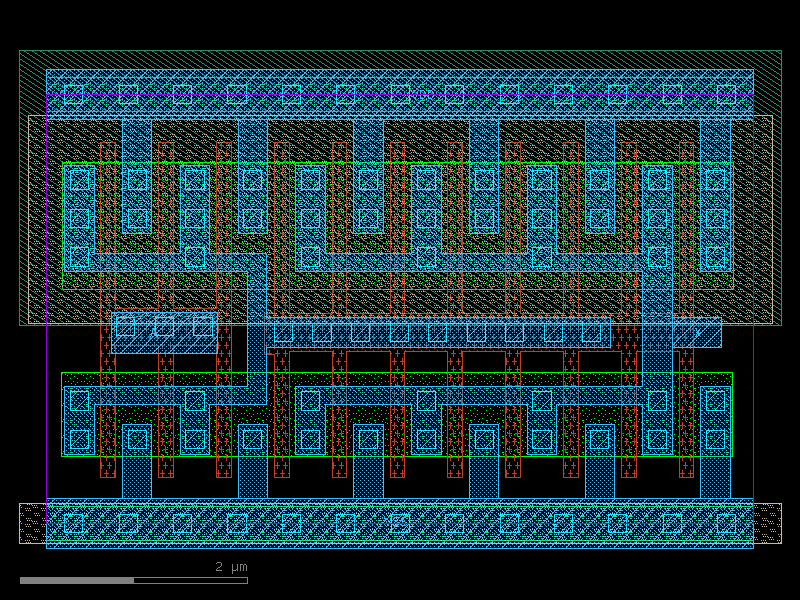Image resolution: width=800 pixels, height=600 pixels.
Task: Click the tan tap region right of bottom rail
Action: [x=767, y=523]
